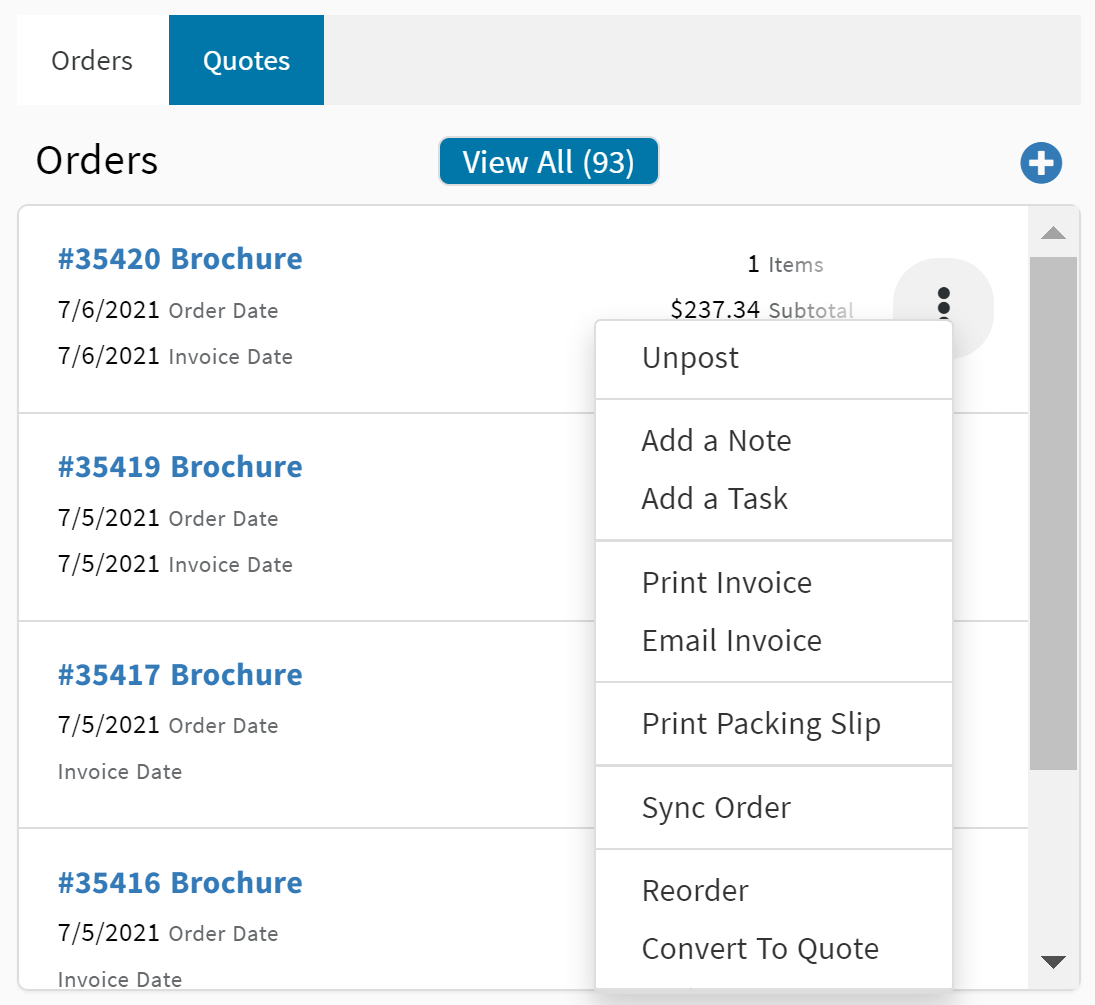This screenshot has width=1095, height=1005.
Task: Click the blue plus add order icon
Action: click(1041, 163)
